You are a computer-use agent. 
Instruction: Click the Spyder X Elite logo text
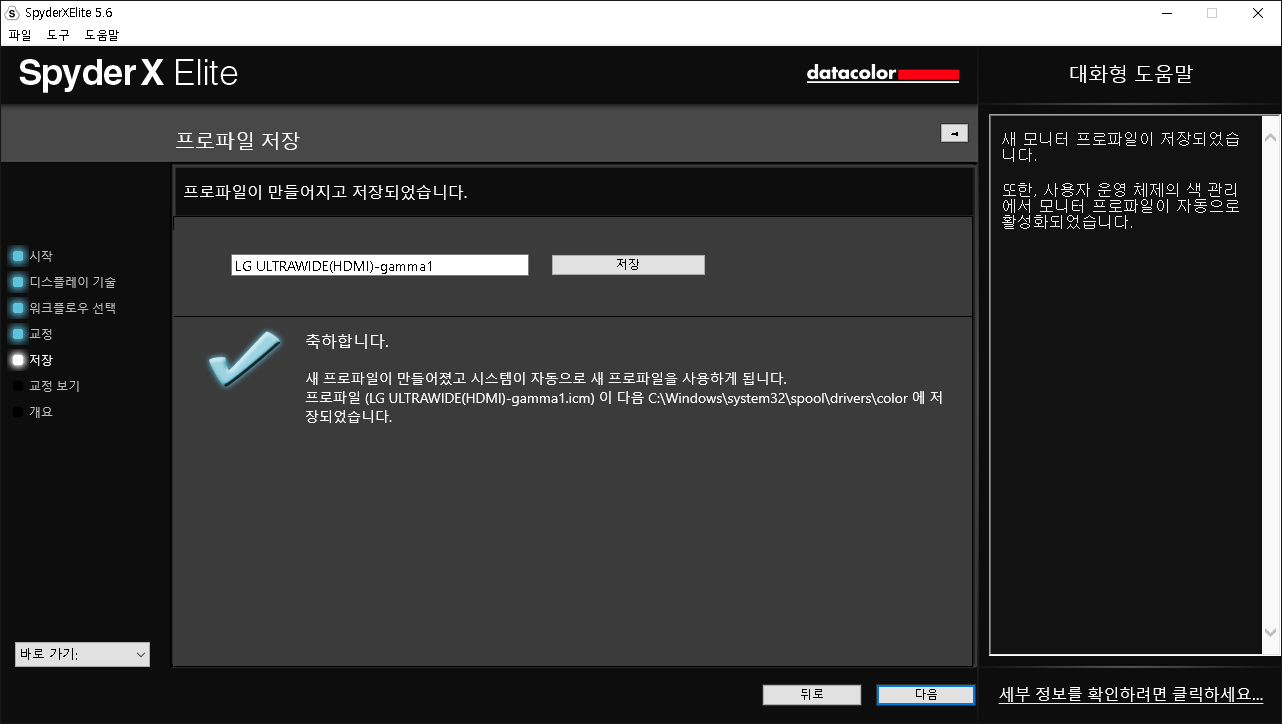pos(128,74)
